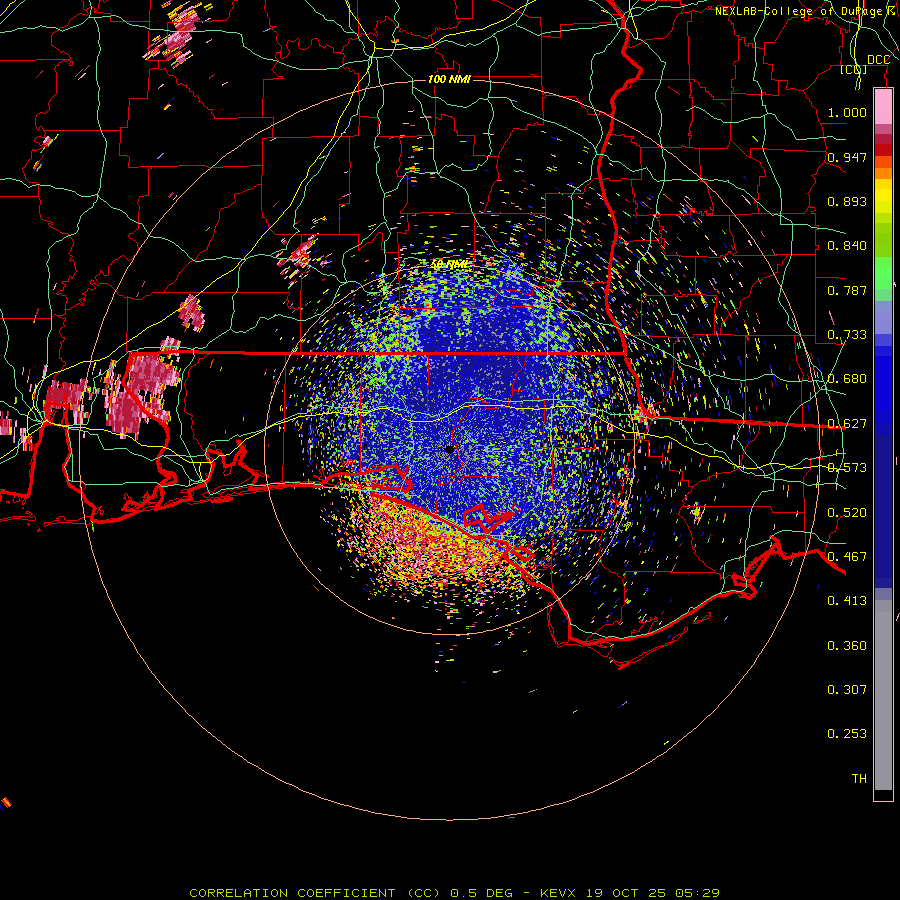
Task: Click the 0.893 scale value
Action: (x=847, y=201)
